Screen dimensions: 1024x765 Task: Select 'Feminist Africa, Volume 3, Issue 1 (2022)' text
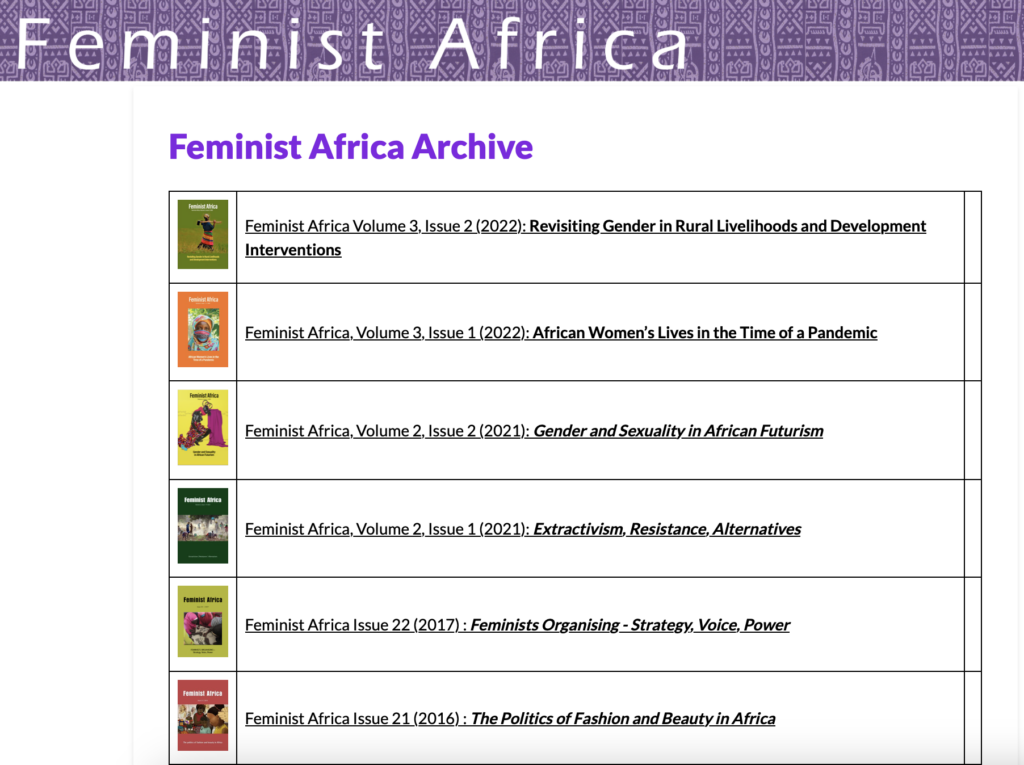[x=386, y=333]
